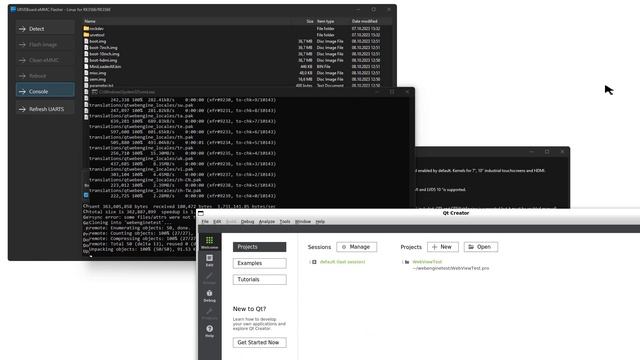
Task: Click the New to Qt? heading
Action: pos(249,309)
